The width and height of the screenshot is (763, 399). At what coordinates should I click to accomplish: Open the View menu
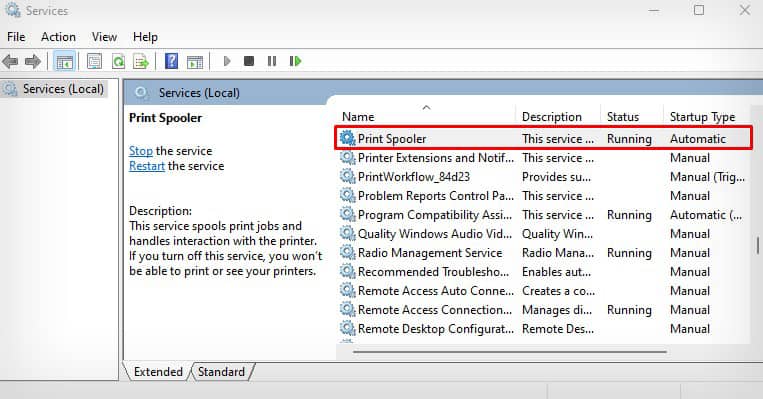pyautogui.click(x=104, y=37)
